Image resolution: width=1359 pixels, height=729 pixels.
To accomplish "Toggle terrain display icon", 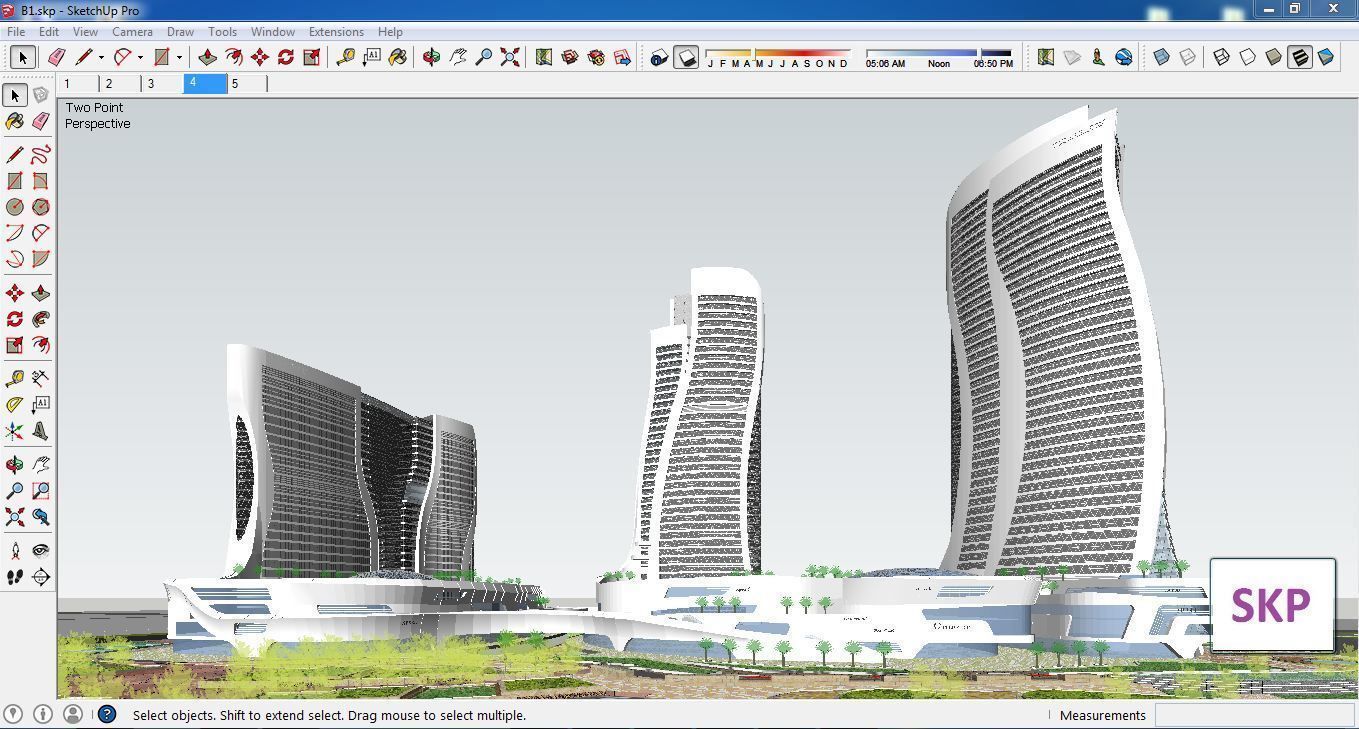I will [1072, 58].
